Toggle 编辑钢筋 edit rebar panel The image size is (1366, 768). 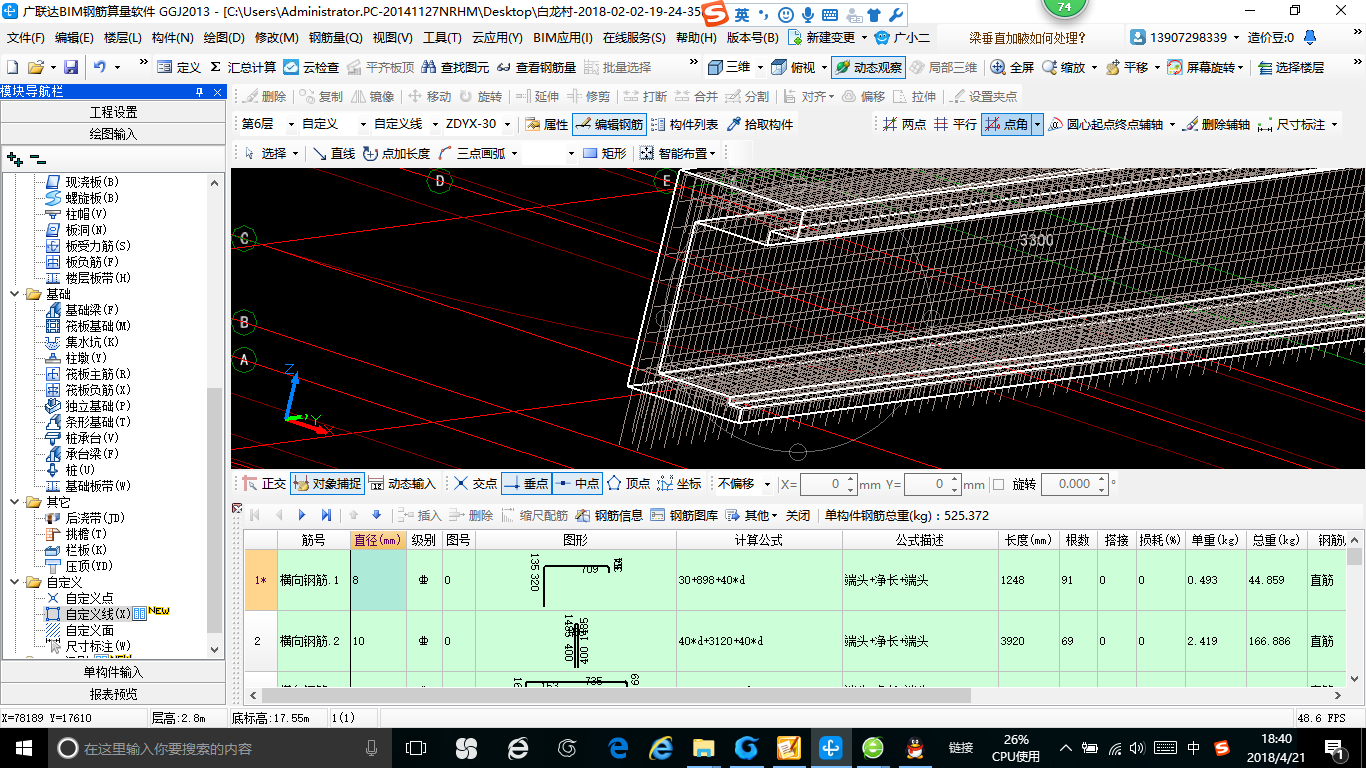coord(609,125)
